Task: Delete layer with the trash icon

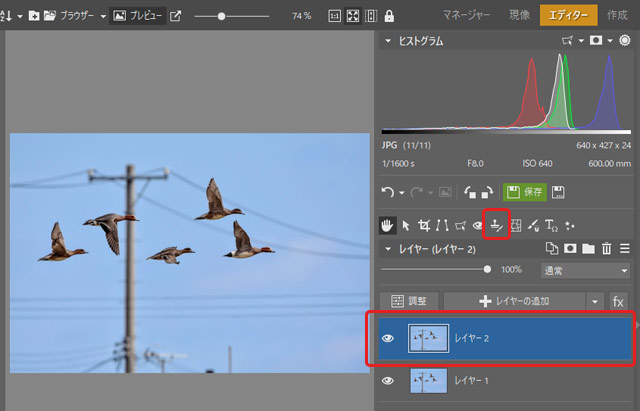Action: (x=606, y=248)
